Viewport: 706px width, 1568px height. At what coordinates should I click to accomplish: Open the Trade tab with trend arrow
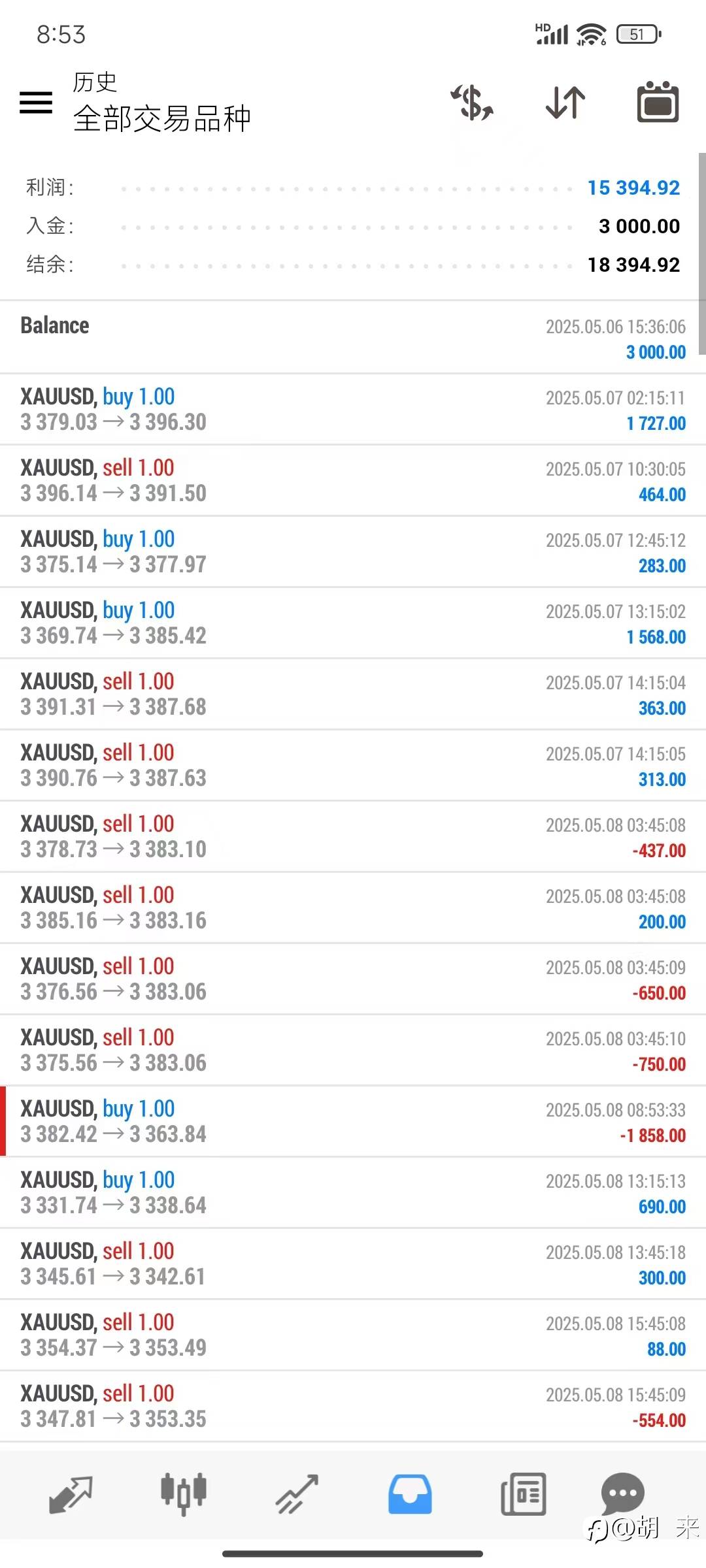click(297, 1494)
